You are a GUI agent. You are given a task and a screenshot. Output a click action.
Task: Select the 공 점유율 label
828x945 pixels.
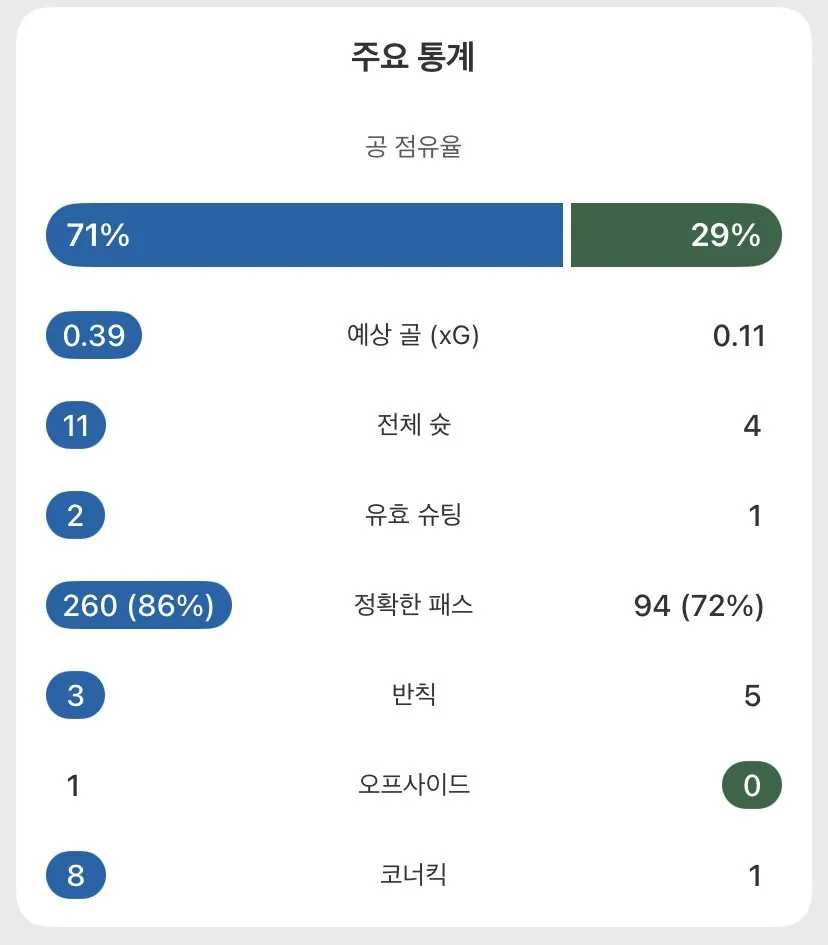[413, 148]
